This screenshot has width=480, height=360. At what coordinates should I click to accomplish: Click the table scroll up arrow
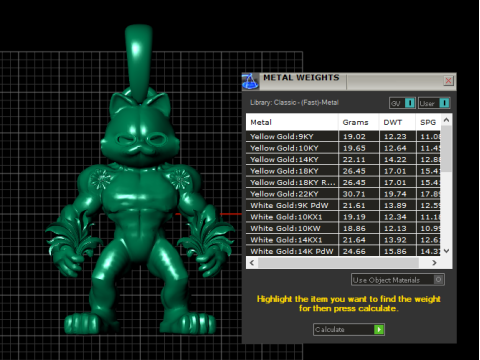447,120
